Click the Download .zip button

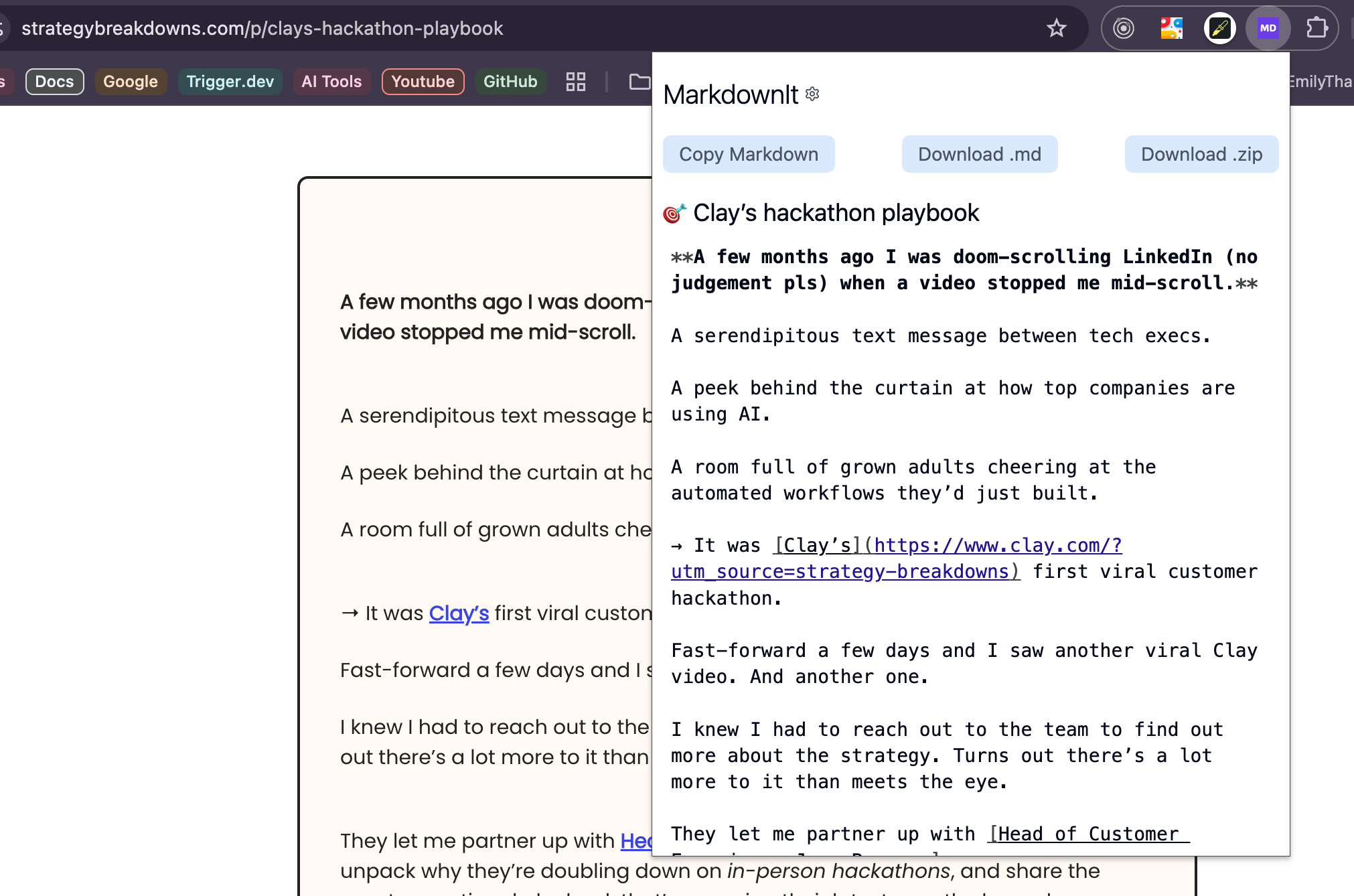click(1201, 154)
